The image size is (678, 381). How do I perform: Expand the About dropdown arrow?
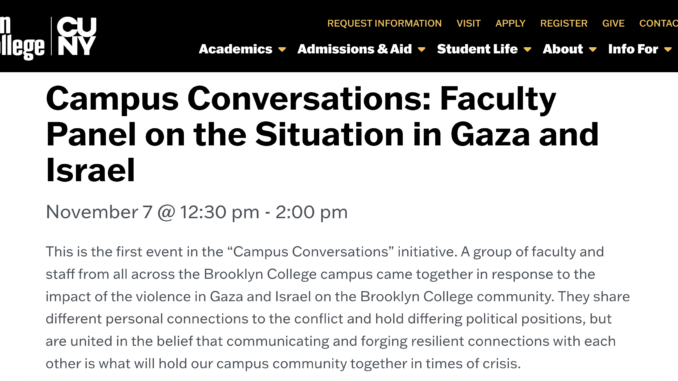[x=593, y=50]
